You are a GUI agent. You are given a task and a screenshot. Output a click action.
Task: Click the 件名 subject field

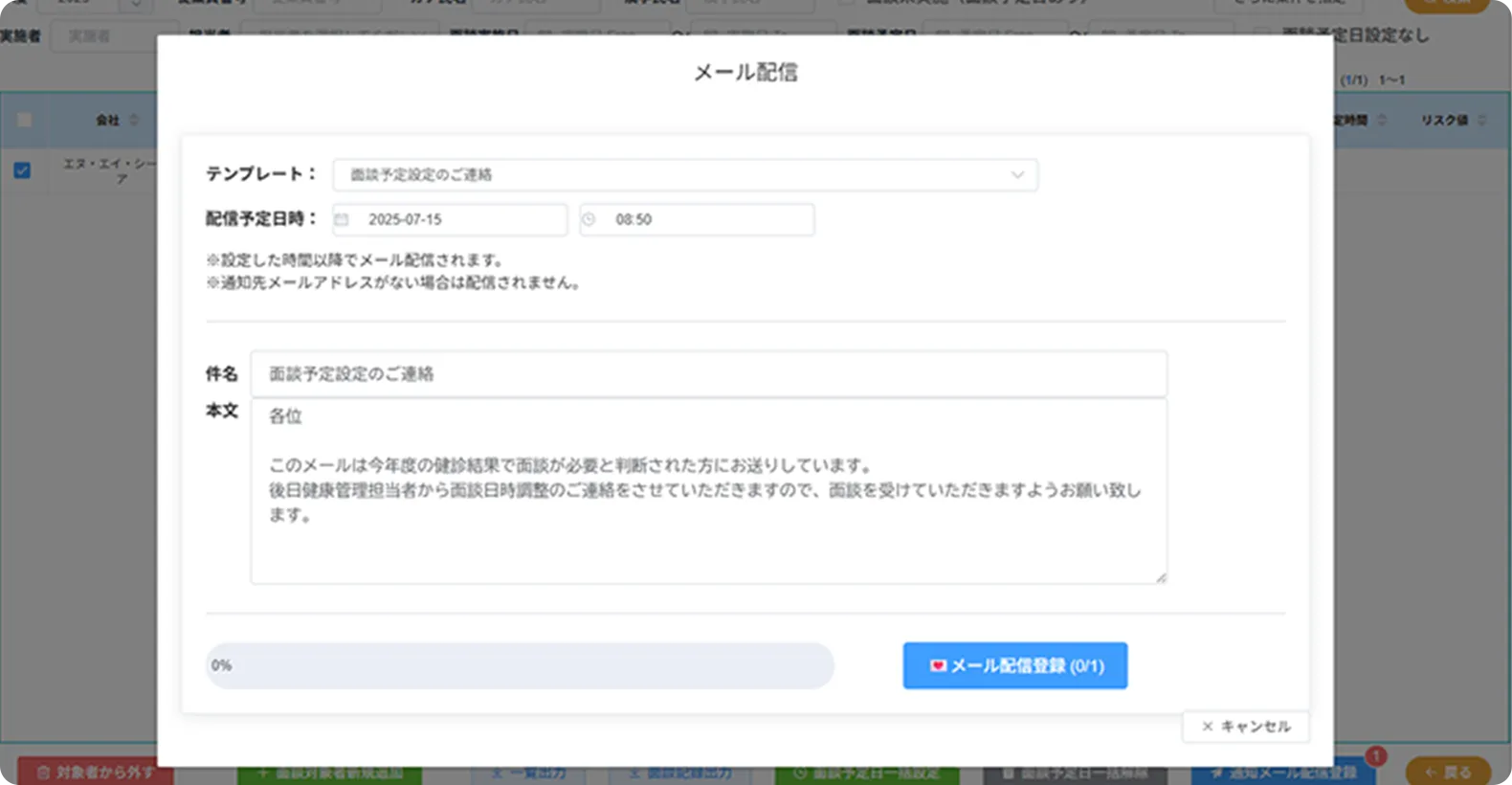tap(708, 373)
